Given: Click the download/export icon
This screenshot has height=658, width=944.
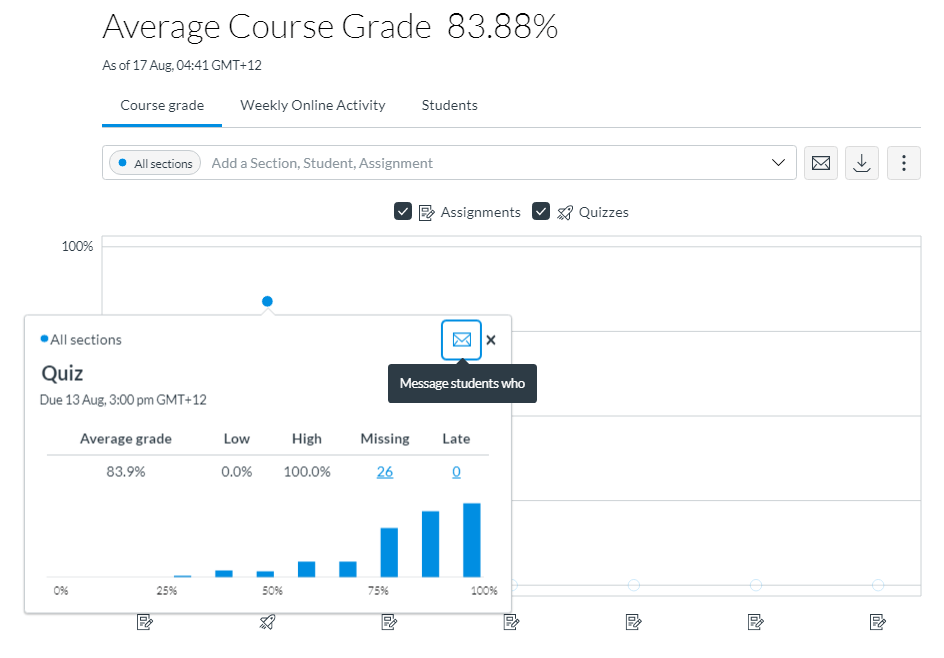Looking at the screenshot, I should point(861,162).
